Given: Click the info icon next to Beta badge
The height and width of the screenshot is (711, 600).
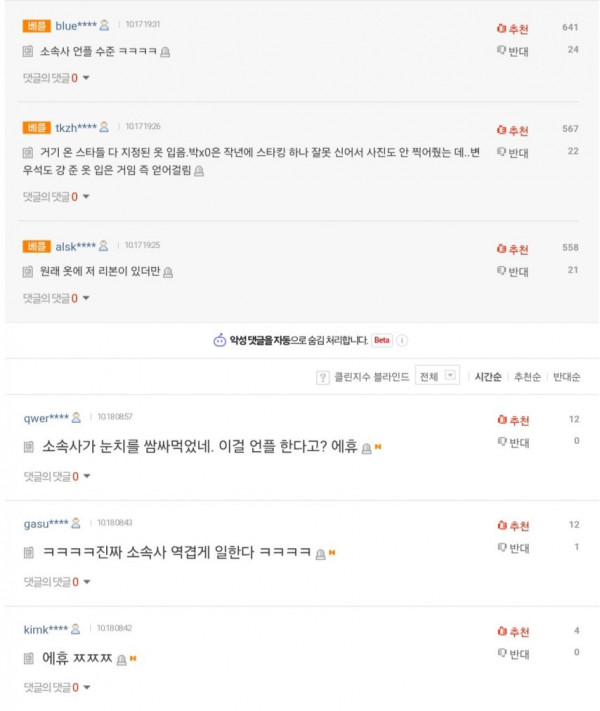Looking at the screenshot, I should pos(402,340).
